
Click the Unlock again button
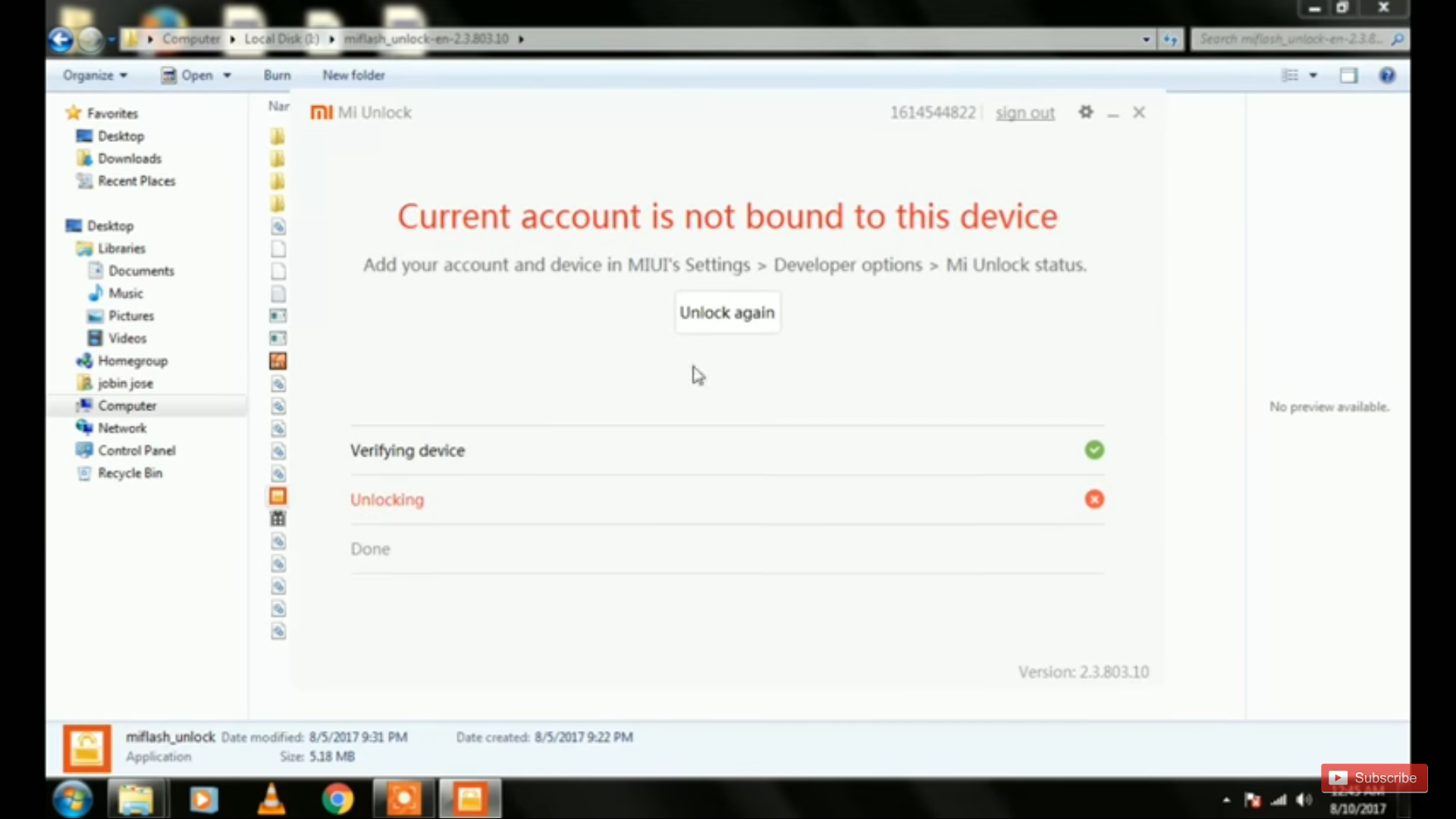[727, 312]
